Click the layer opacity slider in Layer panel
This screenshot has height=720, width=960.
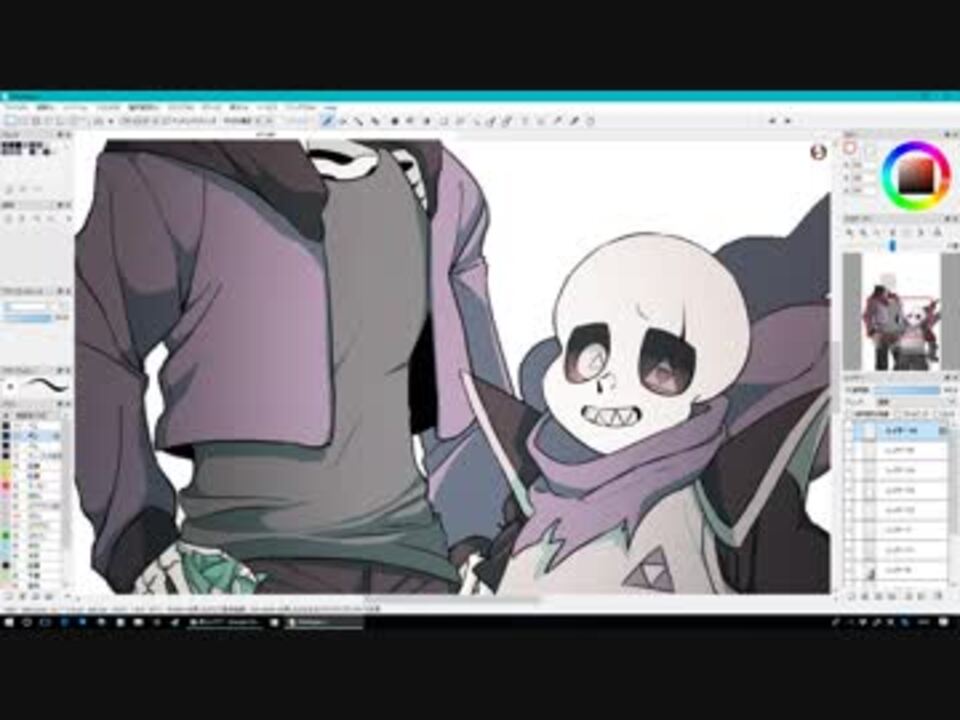tap(906, 390)
